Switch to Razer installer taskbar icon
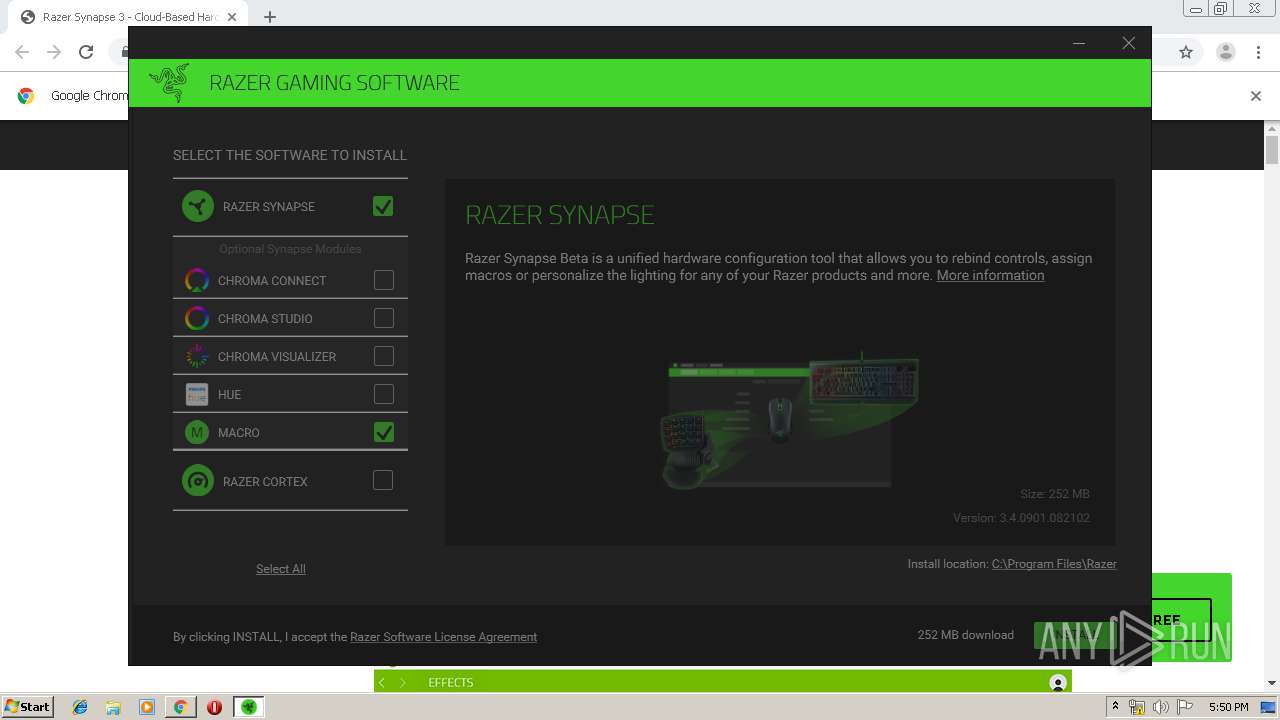The image size is (1280, 720). (x=249, y=707)
